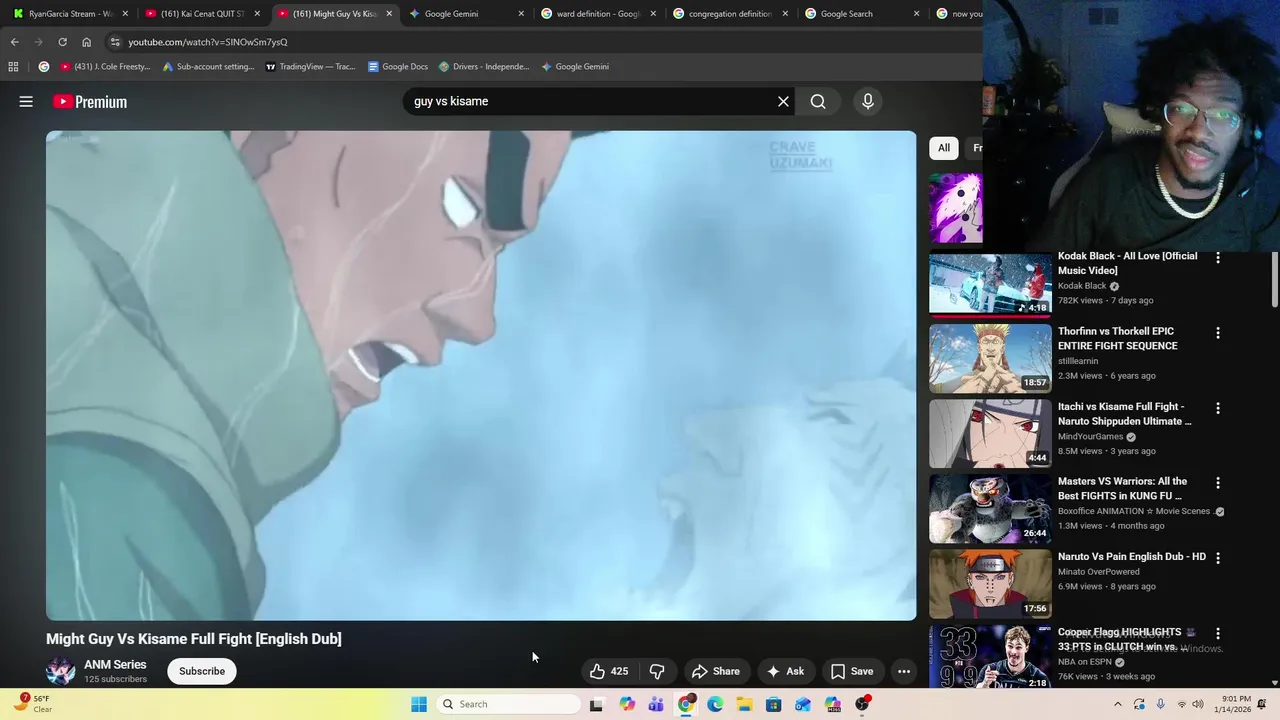Open J. Cole Freestyle bookmark
This screenshot has width=1280, height=720.
click(x=105, y=67)
